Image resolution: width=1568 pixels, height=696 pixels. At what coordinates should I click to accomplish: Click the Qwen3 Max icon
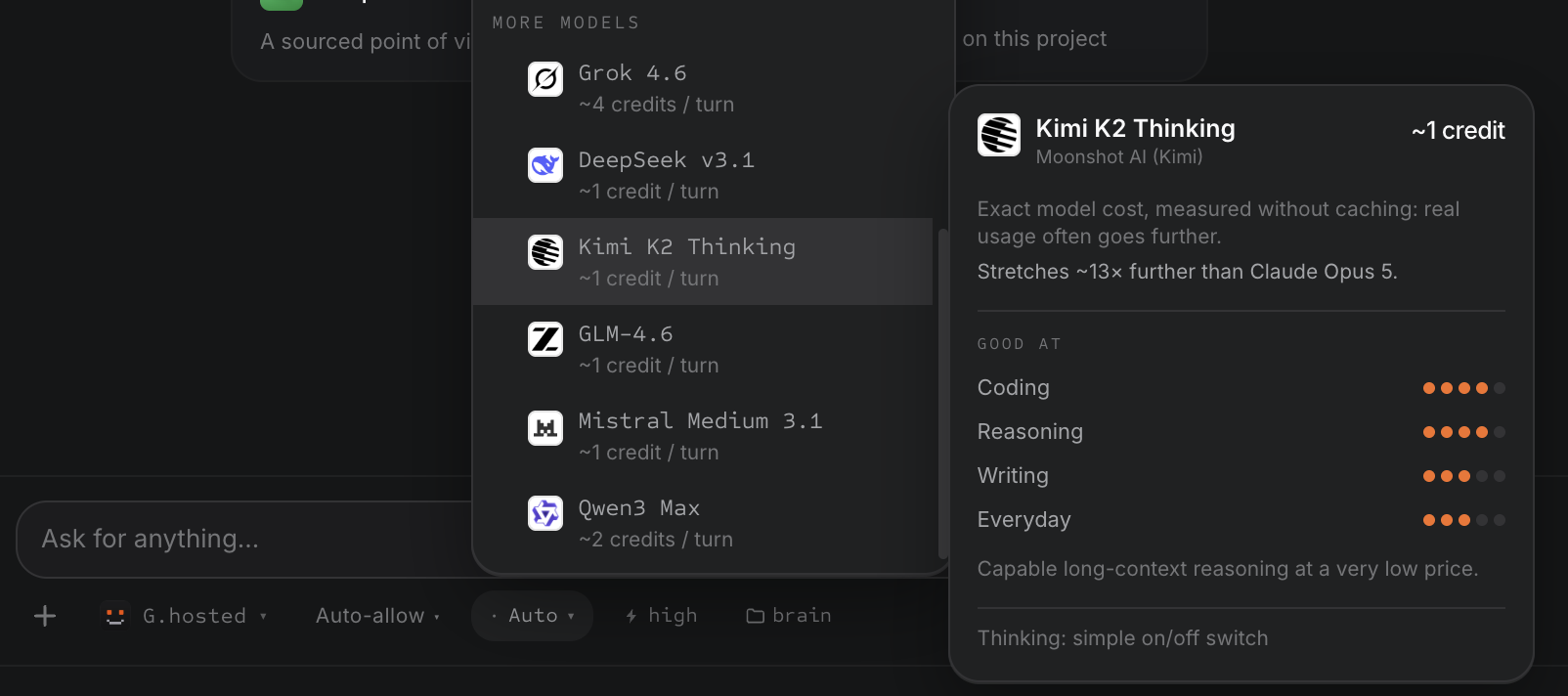[545, 513]
